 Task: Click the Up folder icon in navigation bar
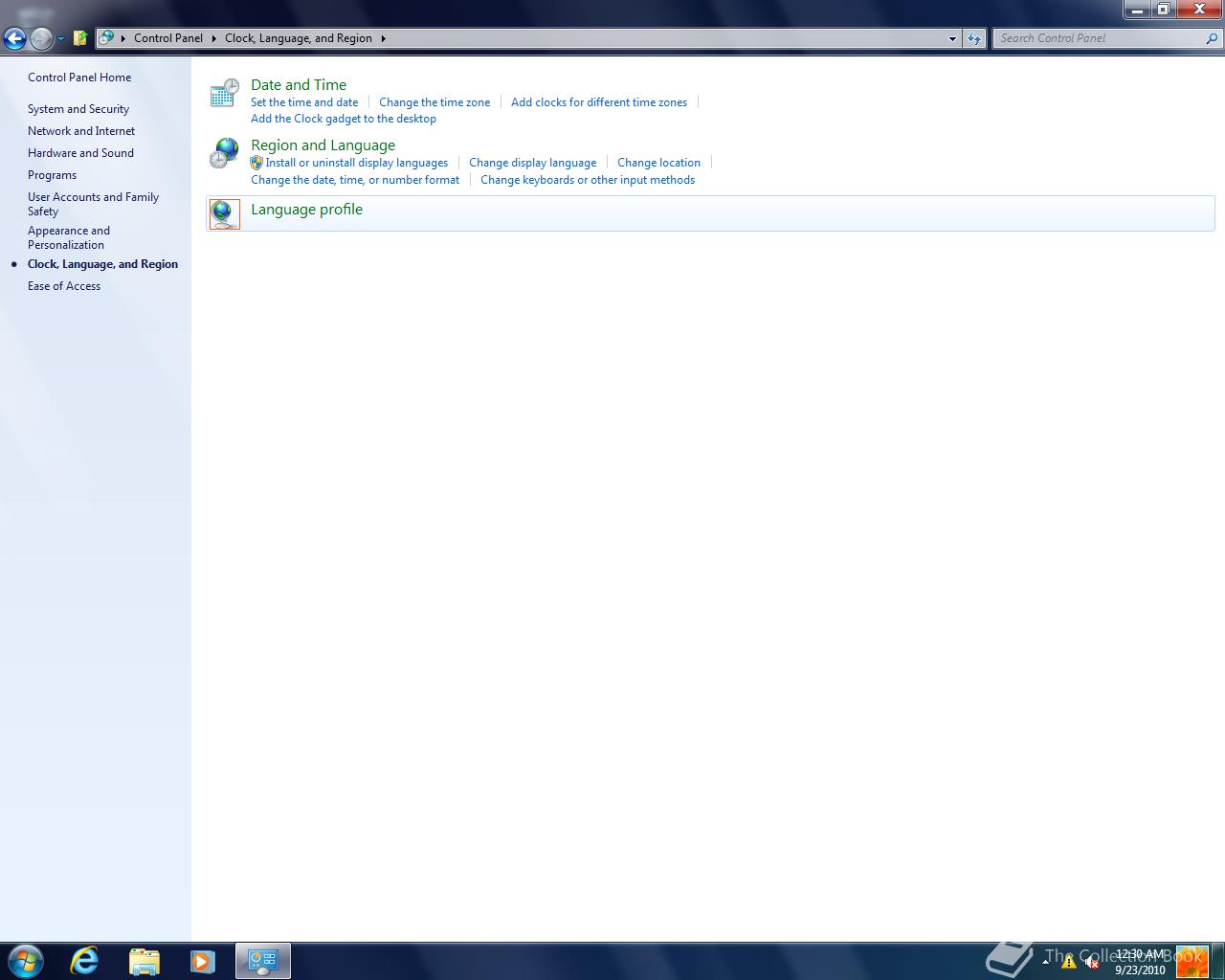[x=80, y=38]
